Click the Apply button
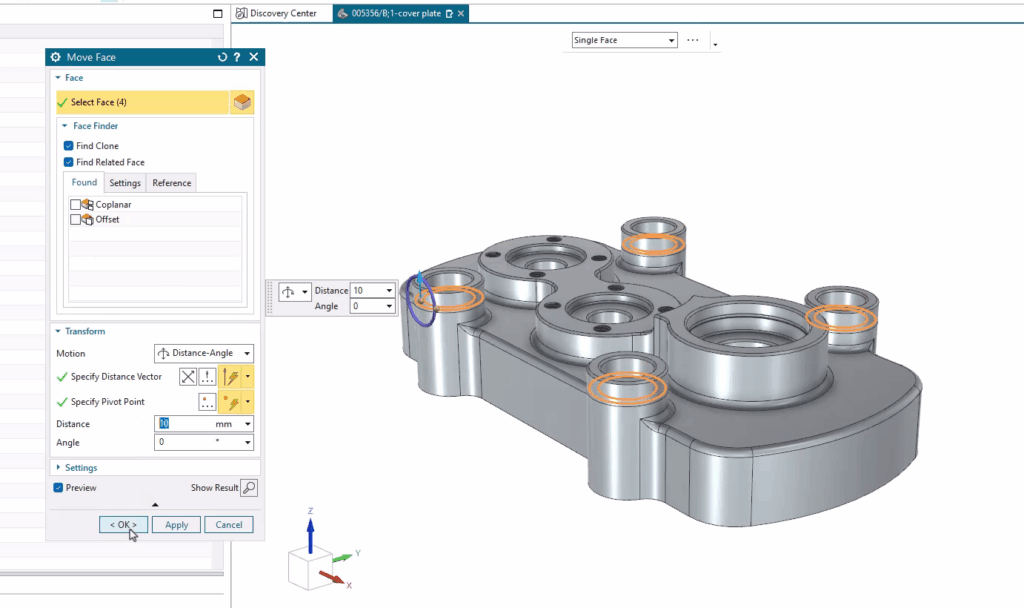The image size is (1024, 608). point(176,524)
